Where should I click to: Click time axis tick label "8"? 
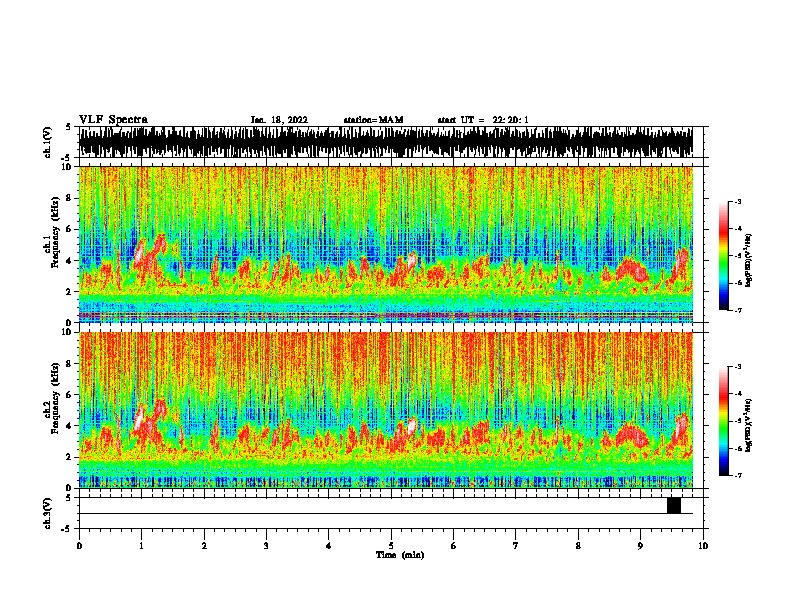(578, 546)
